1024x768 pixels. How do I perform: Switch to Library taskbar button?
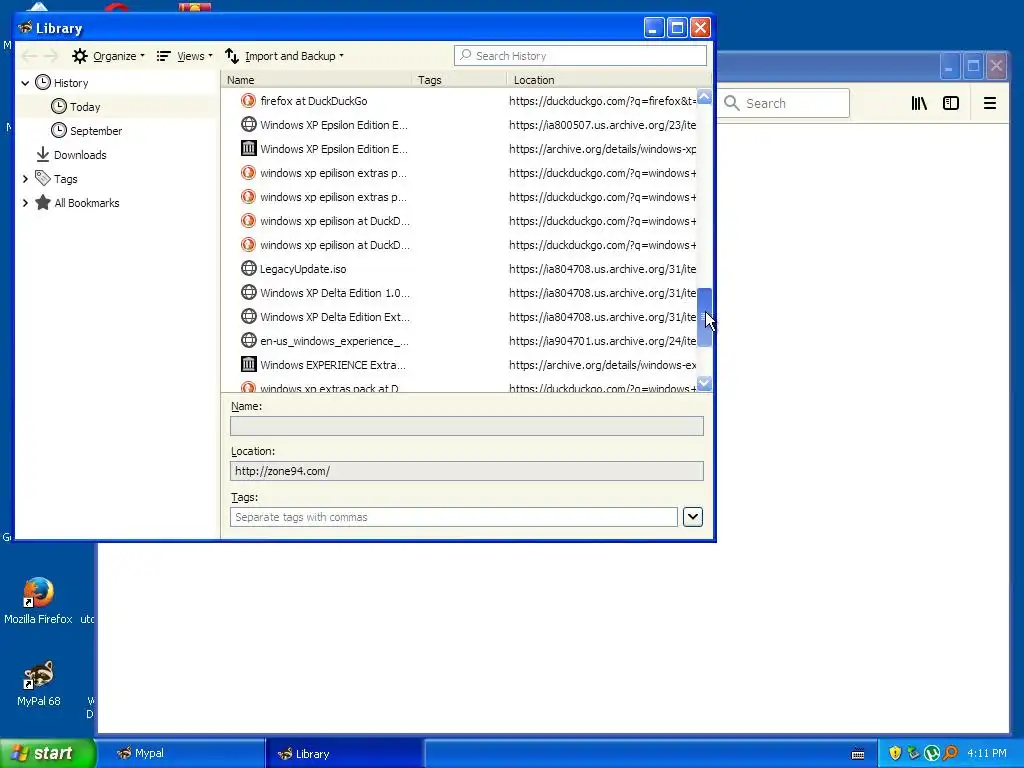345,753
